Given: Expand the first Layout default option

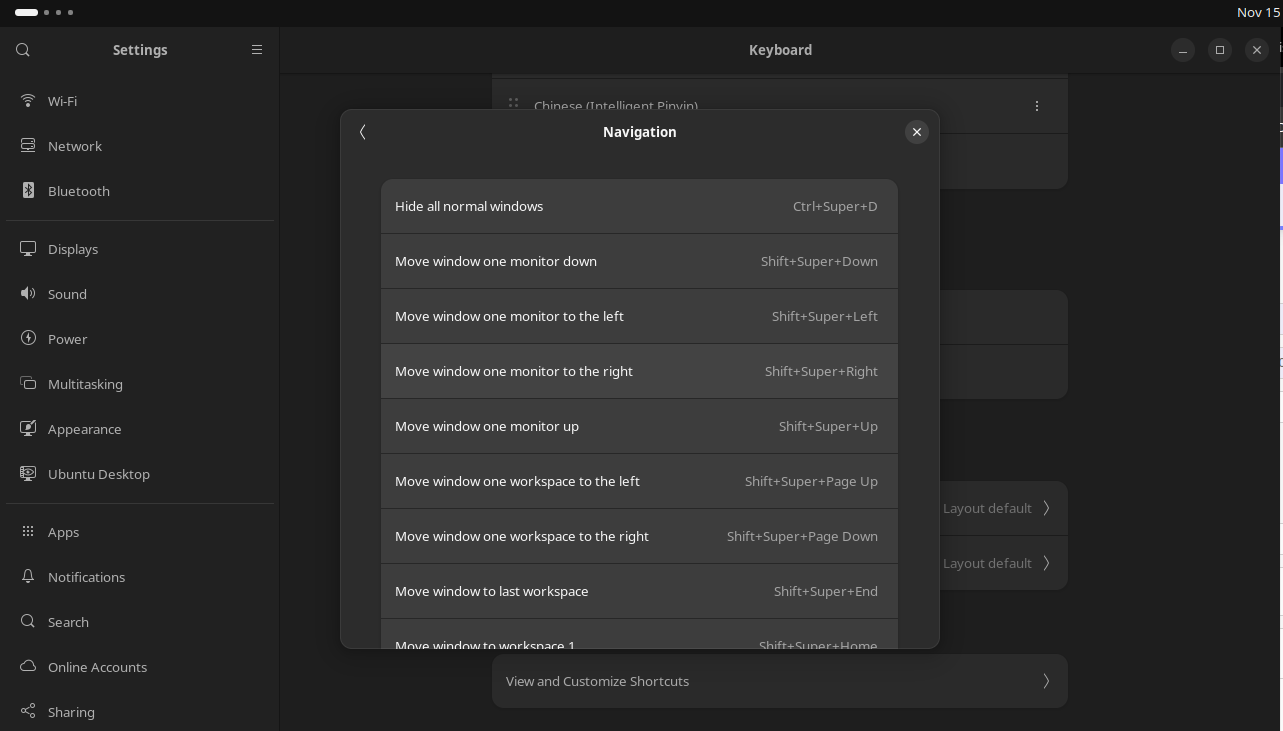Looking at the screenshot, I should (1046, 508).
